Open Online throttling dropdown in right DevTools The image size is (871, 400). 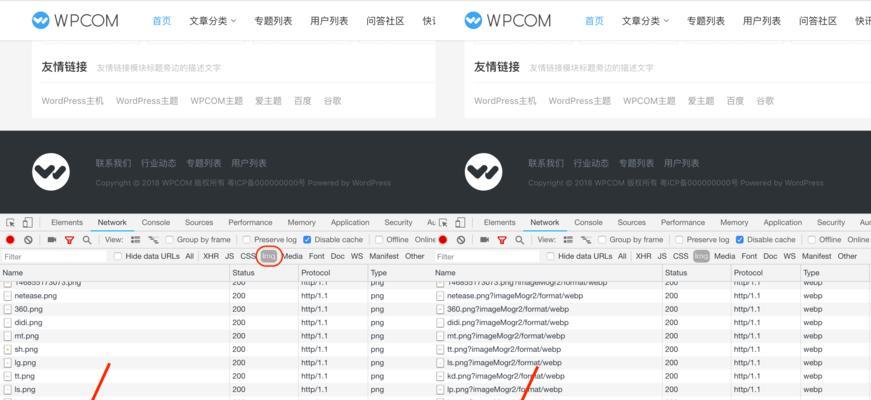[x=858, y=240]
